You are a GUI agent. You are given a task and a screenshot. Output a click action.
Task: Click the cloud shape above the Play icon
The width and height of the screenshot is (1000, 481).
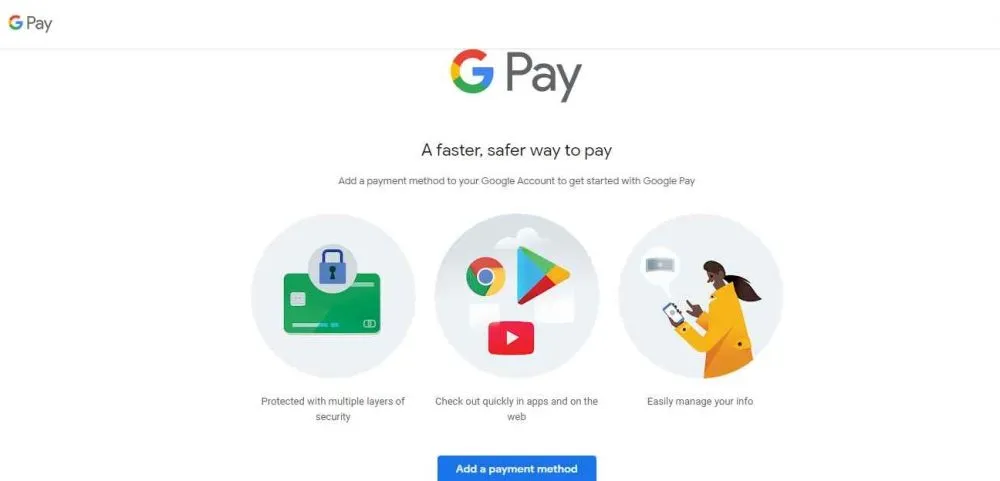tap(522, 239)
